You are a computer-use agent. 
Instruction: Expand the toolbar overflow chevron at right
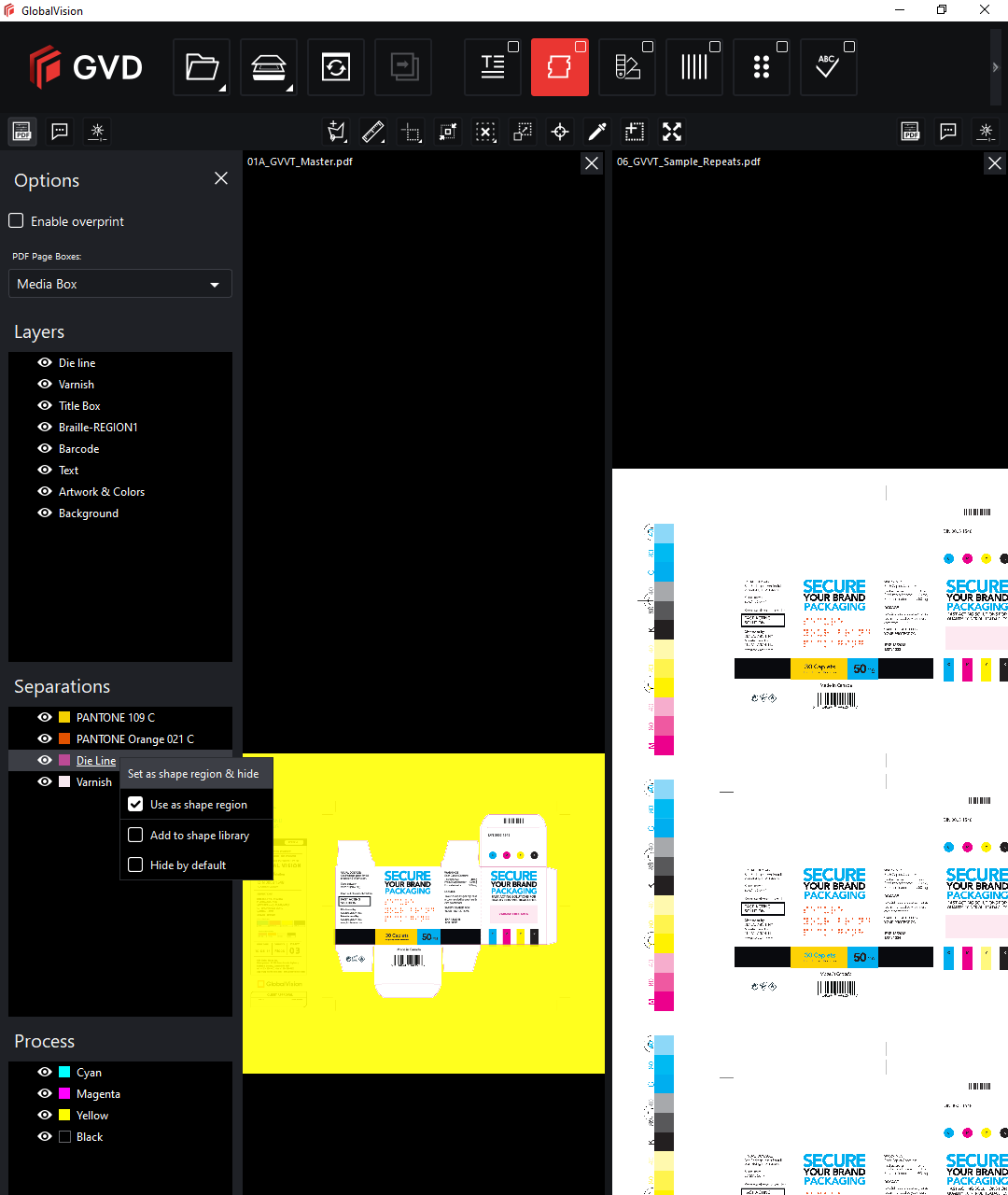(x=995, y=67)
